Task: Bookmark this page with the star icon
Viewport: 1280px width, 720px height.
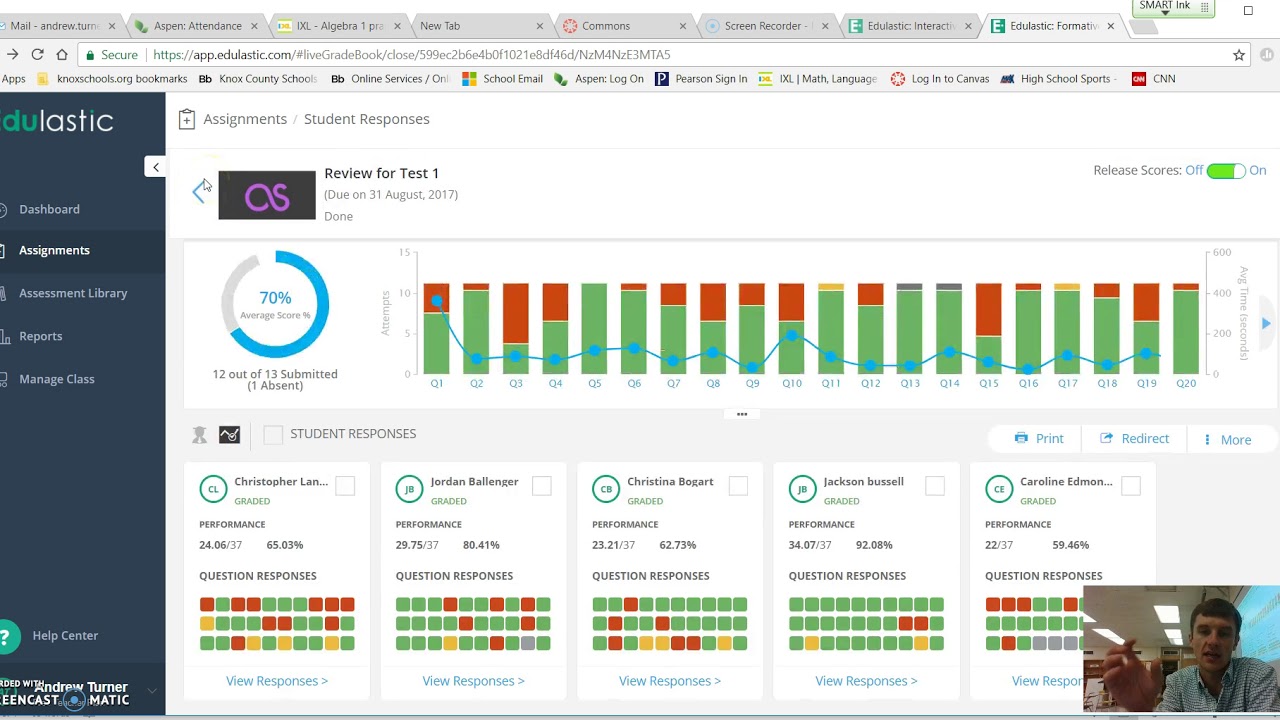Action: (1239, 55)
